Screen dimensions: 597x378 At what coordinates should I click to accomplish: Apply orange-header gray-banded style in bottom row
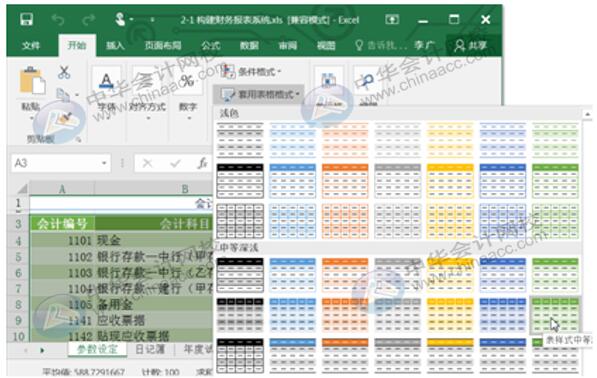point(345,356)
